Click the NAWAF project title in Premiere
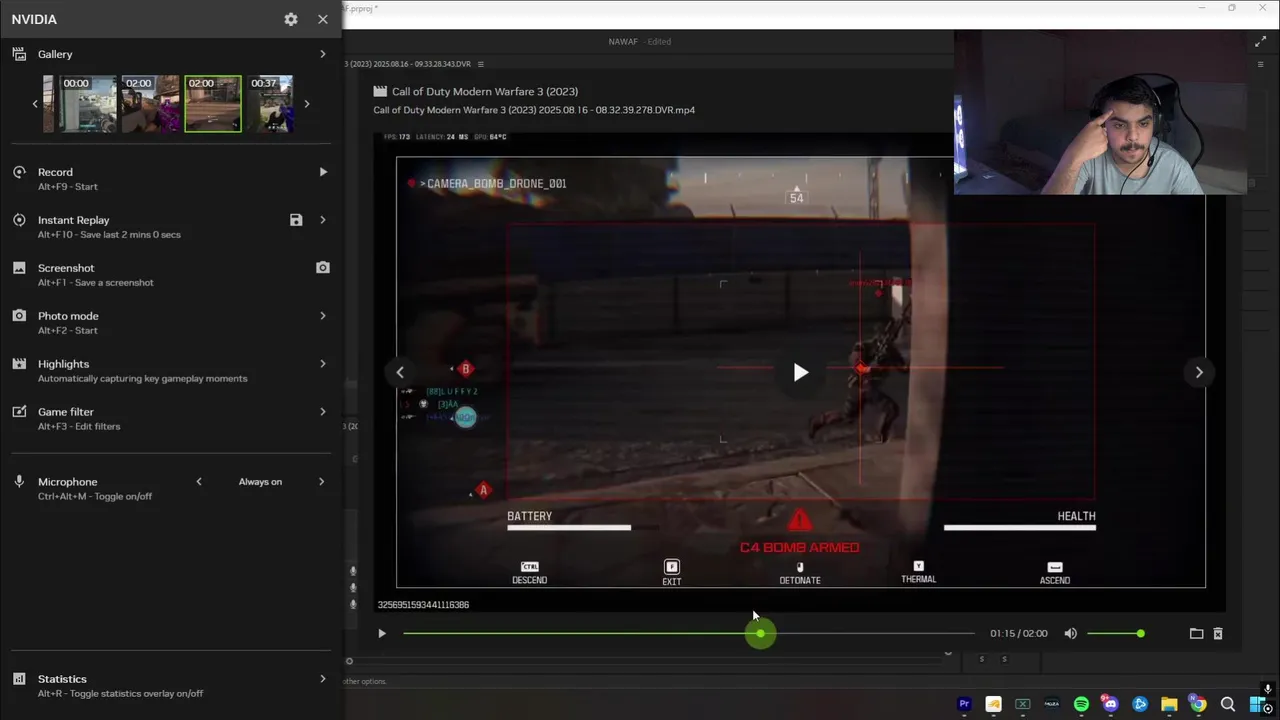 click(625, 42)
